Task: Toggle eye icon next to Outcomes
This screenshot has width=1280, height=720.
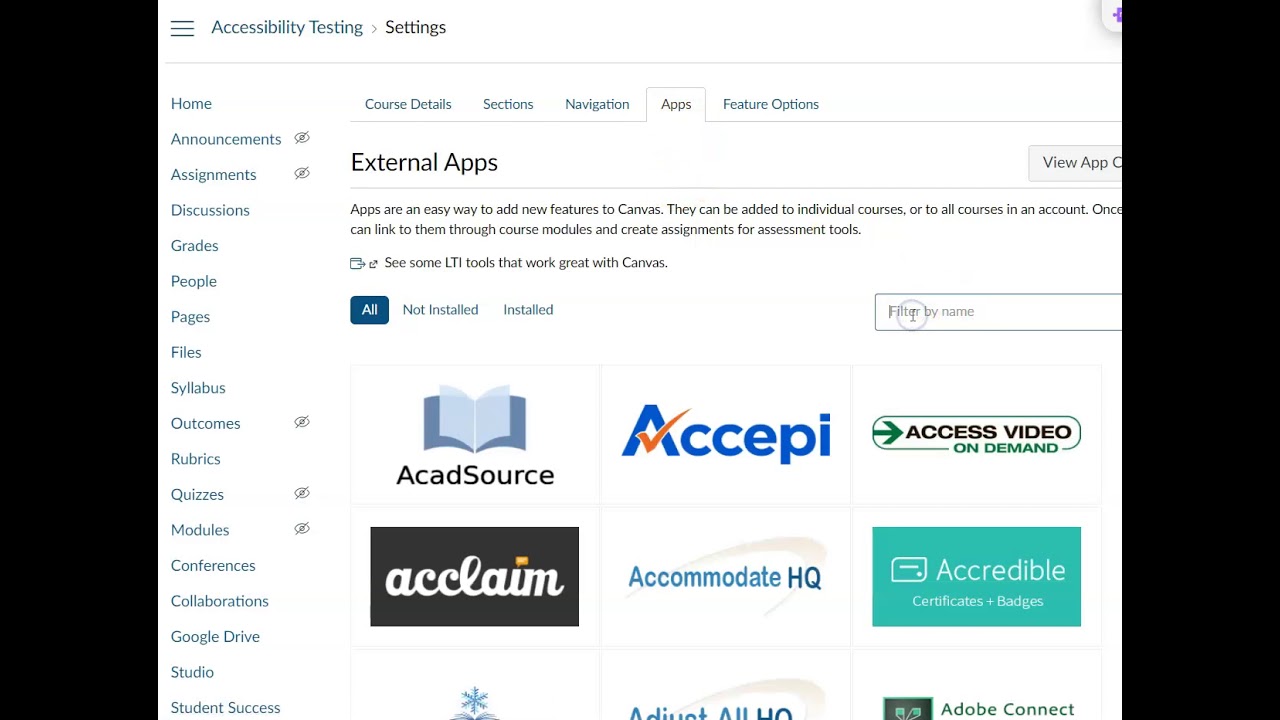Action: (x=302, y=423)
